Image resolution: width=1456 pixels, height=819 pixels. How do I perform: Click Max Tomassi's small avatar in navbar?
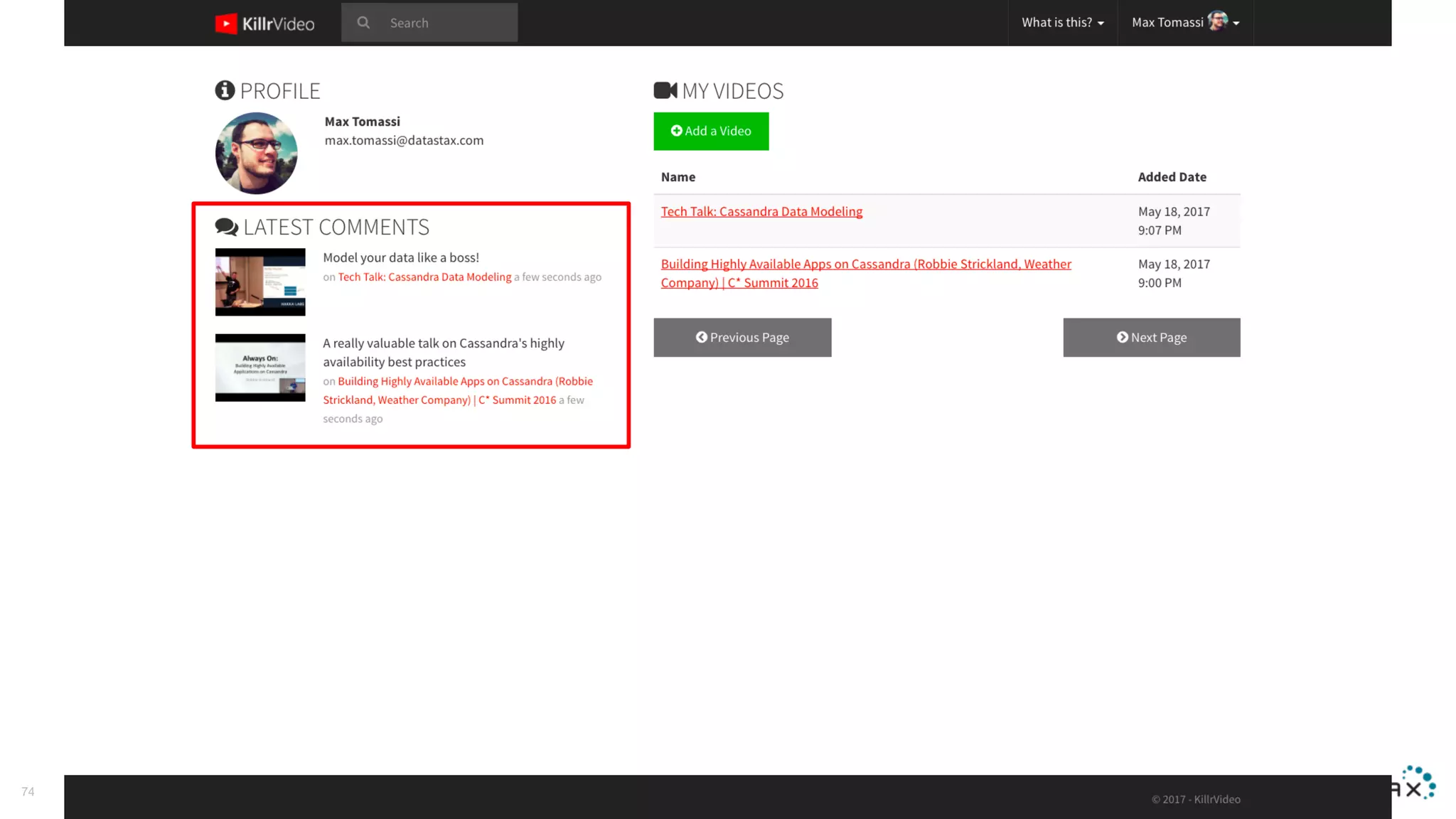[x=1217, y=22]
